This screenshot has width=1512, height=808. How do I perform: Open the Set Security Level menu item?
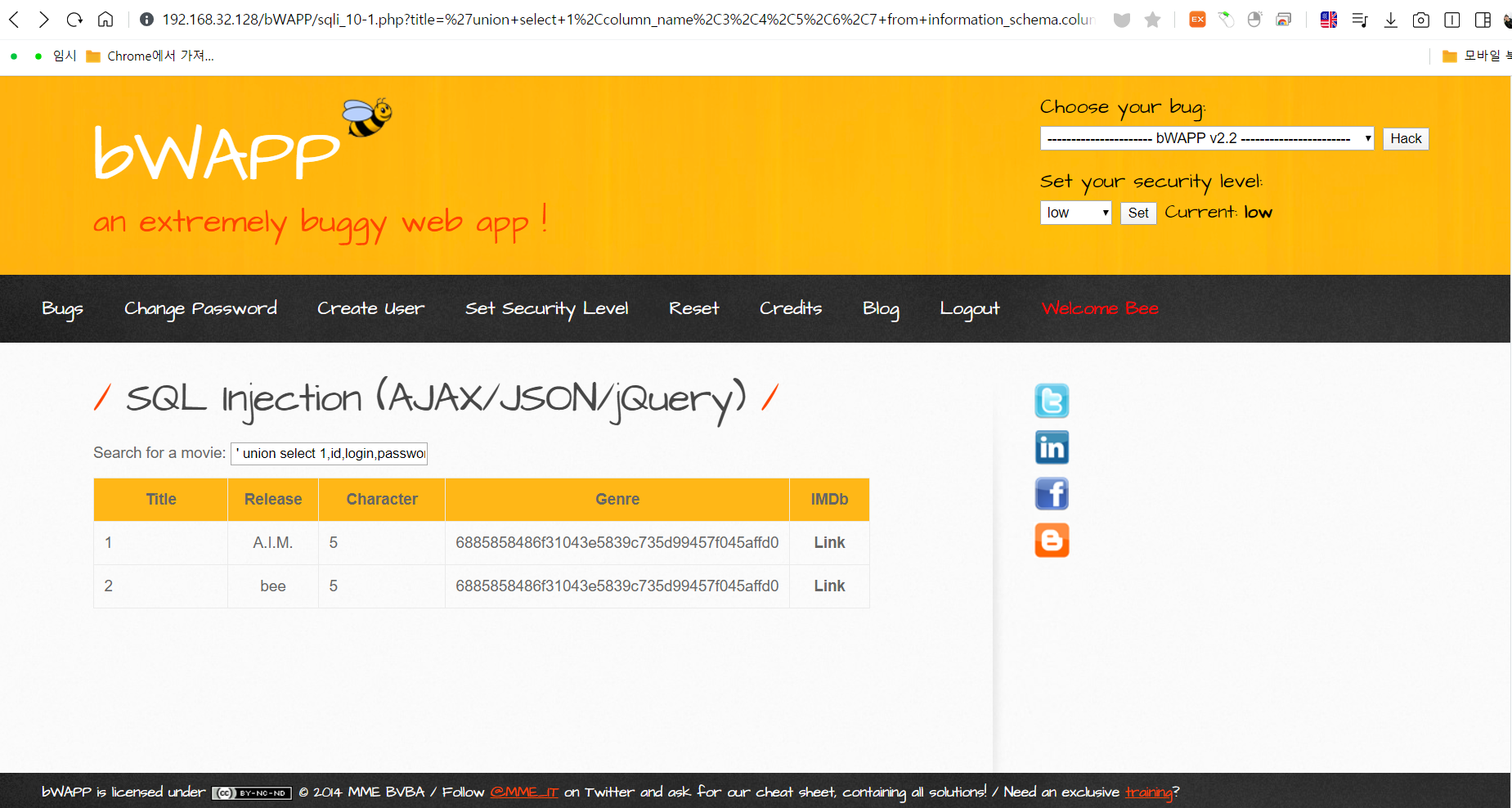[546, 308]
